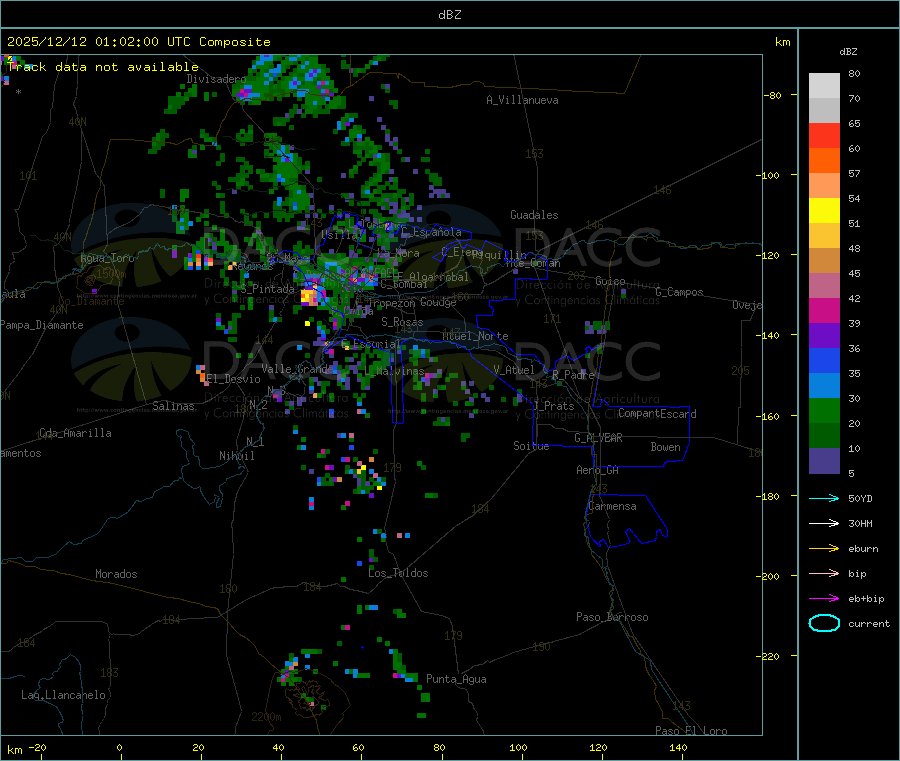Click the 'J_Prats' map label
Image resolution: width=900 pixels, height=761 pixels.
pos(554,406)
